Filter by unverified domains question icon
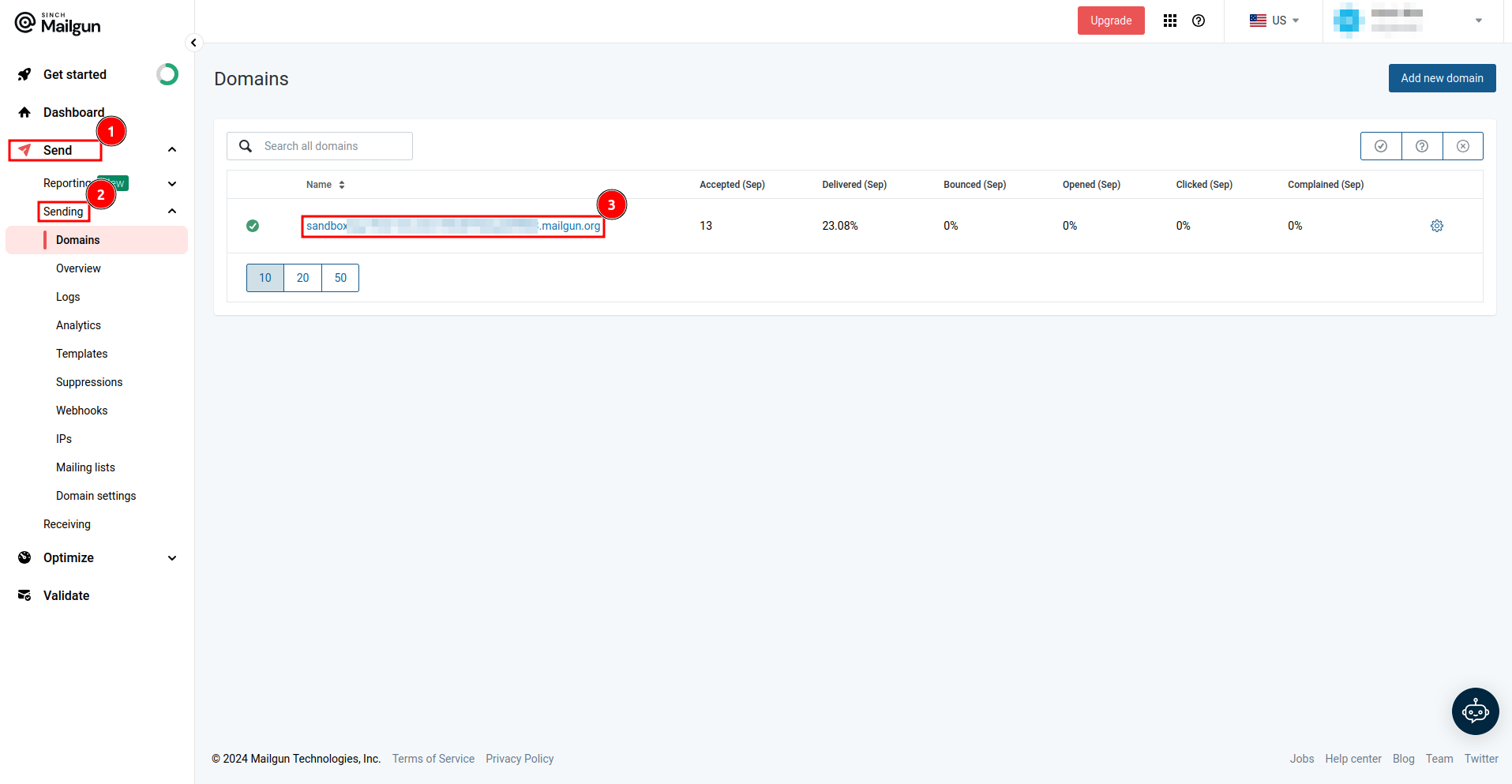This screenshot has width=1512, height=784. pyautogui.click(x=1422, y=146)
